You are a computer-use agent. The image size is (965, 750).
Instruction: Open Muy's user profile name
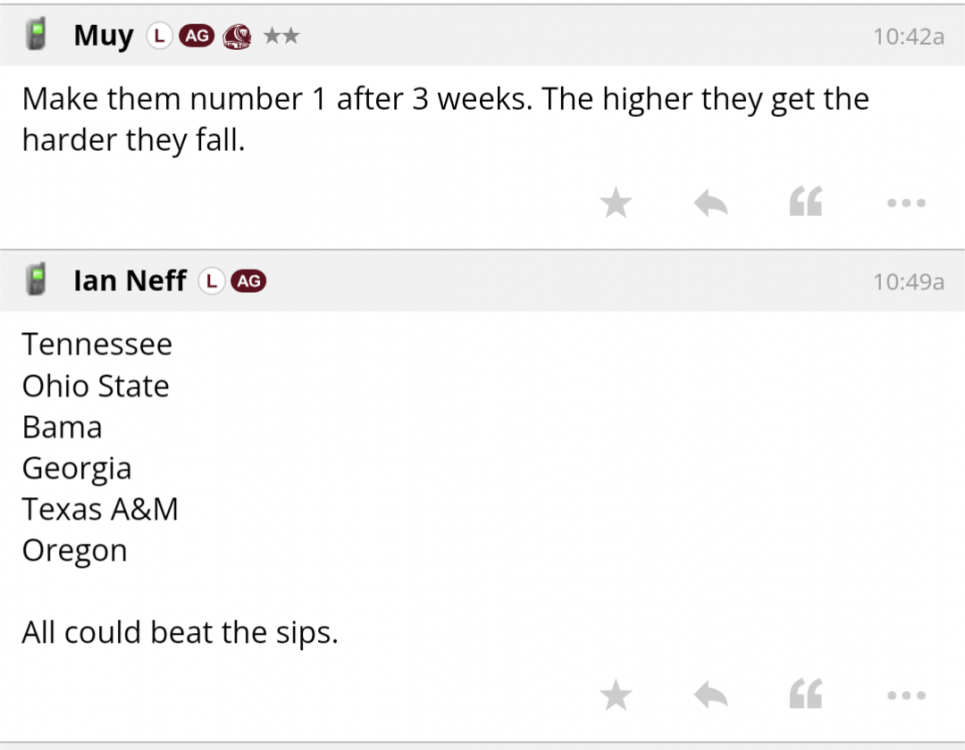103,36
